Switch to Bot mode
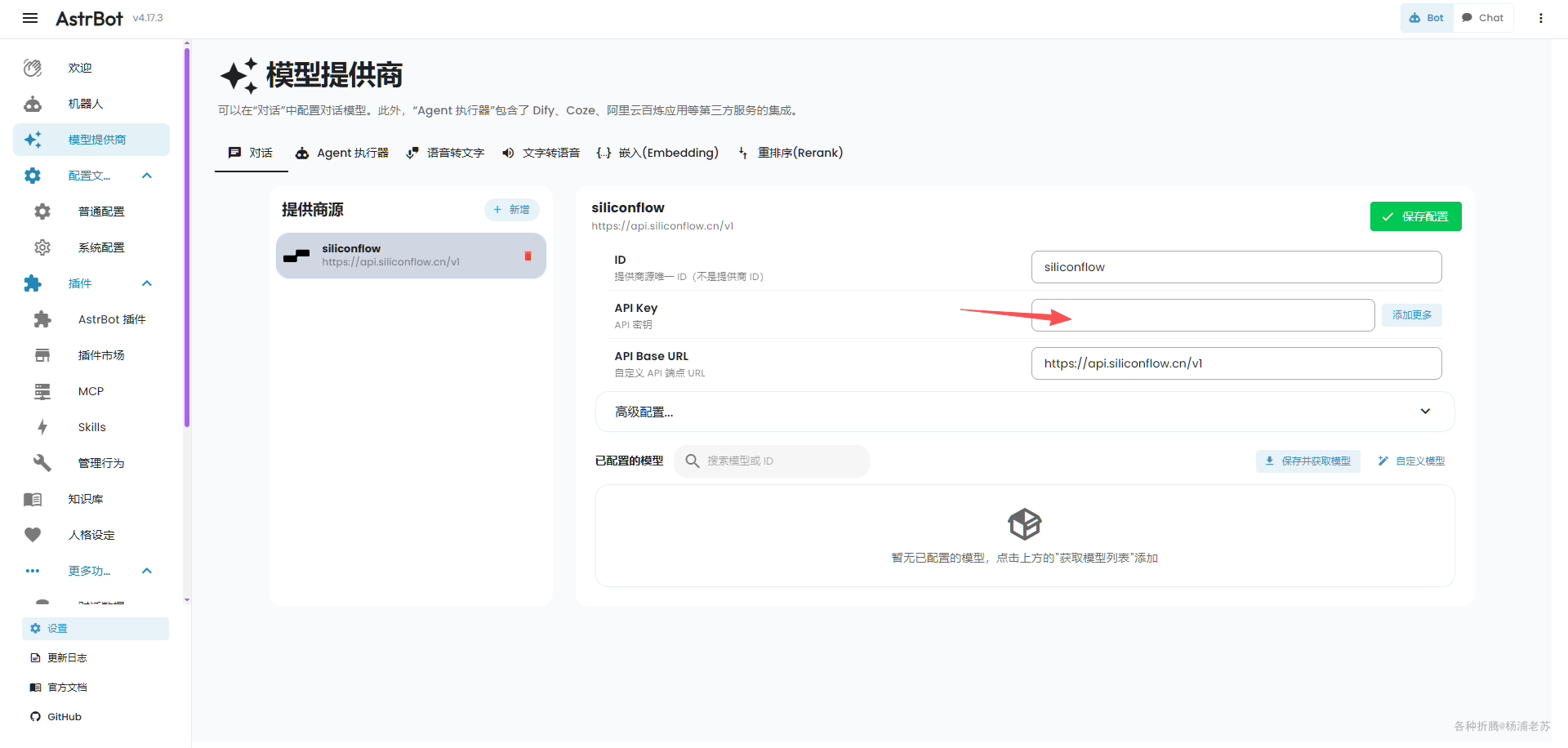The width and height of the screenshot is (1568, 748). 1427,18
